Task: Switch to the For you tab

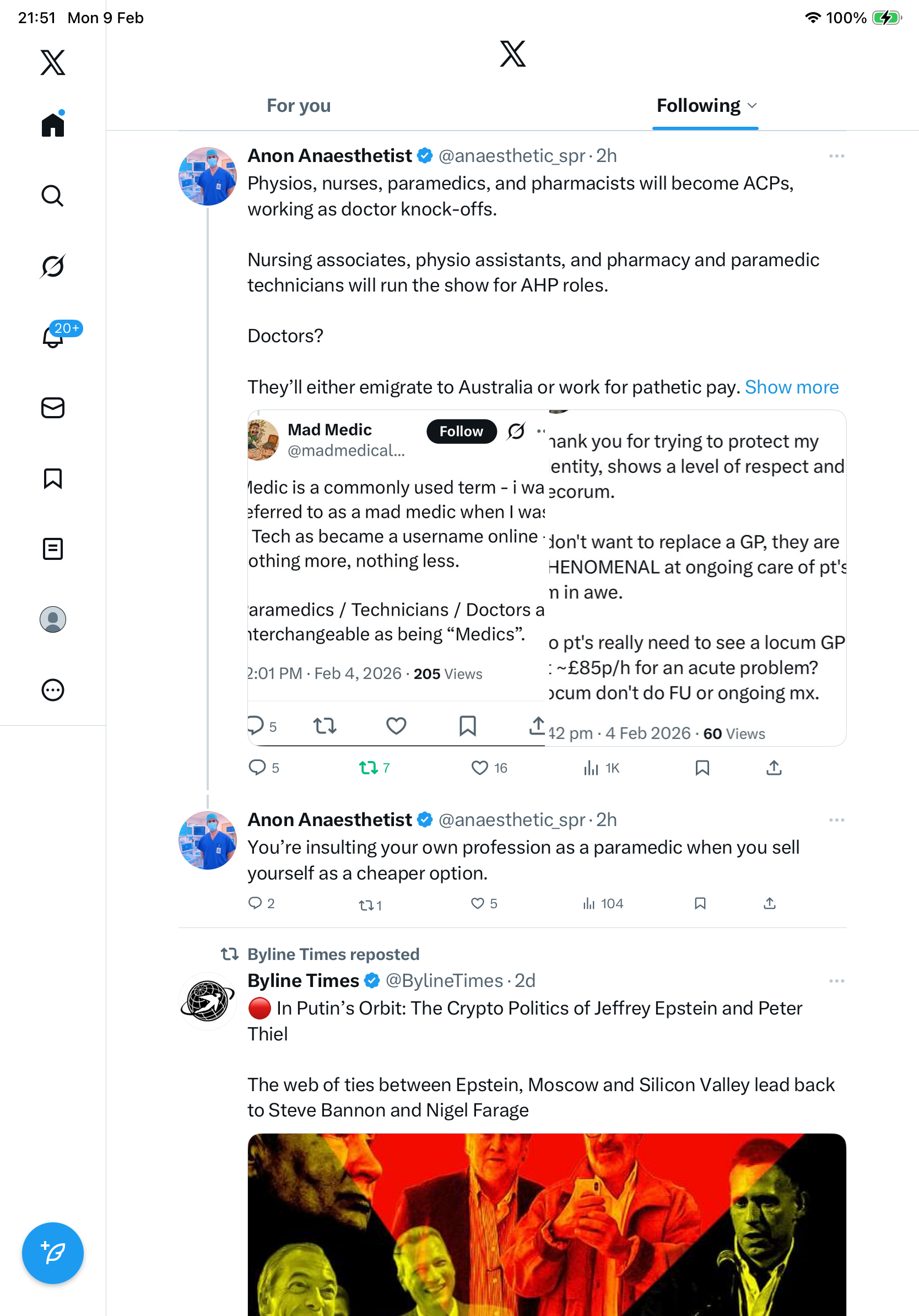Action: tap(299, 105)
